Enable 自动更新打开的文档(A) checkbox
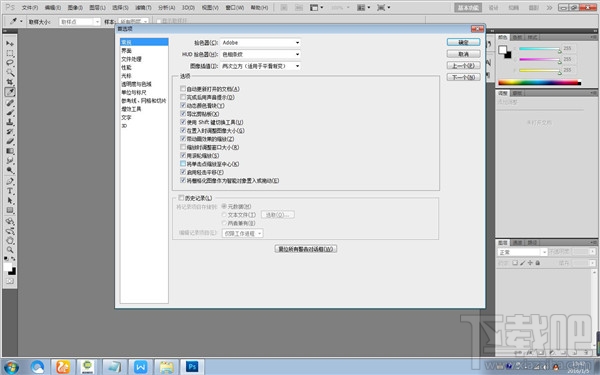600x375 pixels. point(183,89)
